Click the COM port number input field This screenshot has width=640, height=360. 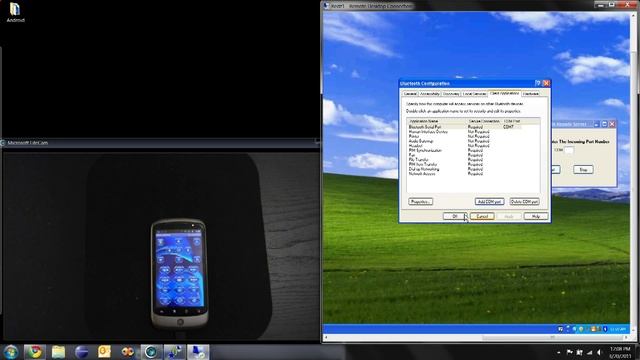(569, 150)
